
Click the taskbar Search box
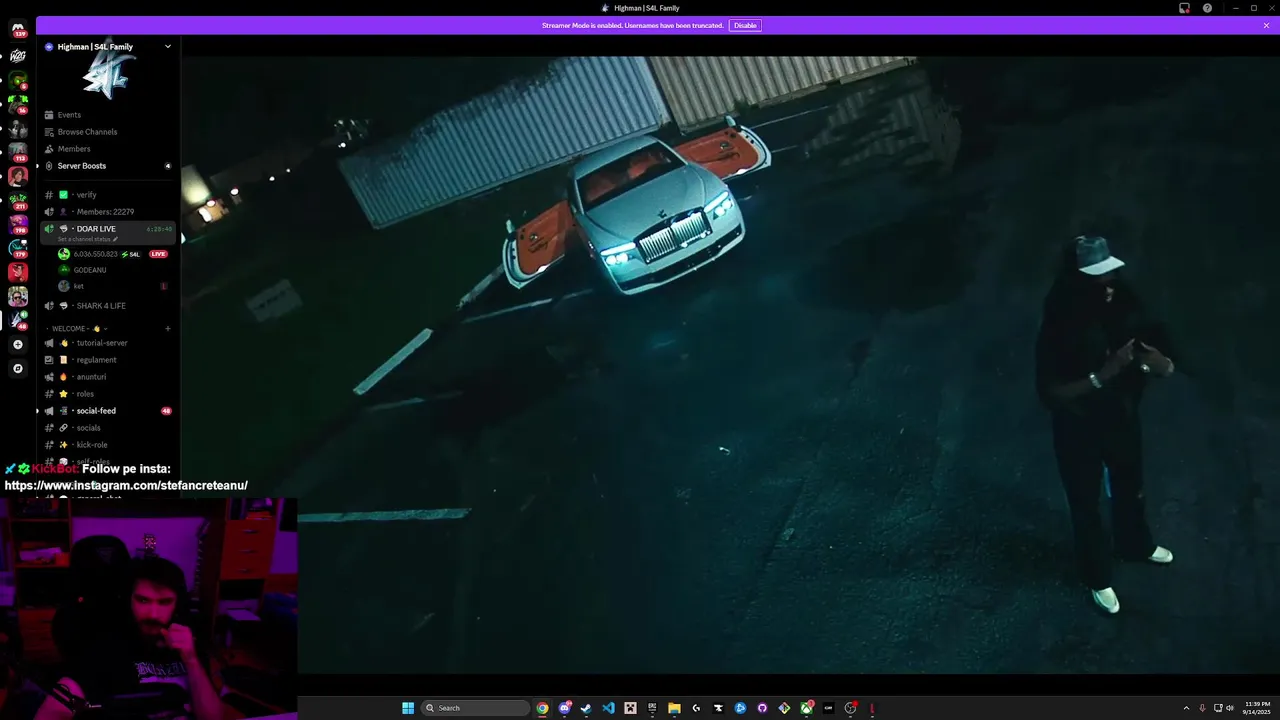tap(475, 708)
